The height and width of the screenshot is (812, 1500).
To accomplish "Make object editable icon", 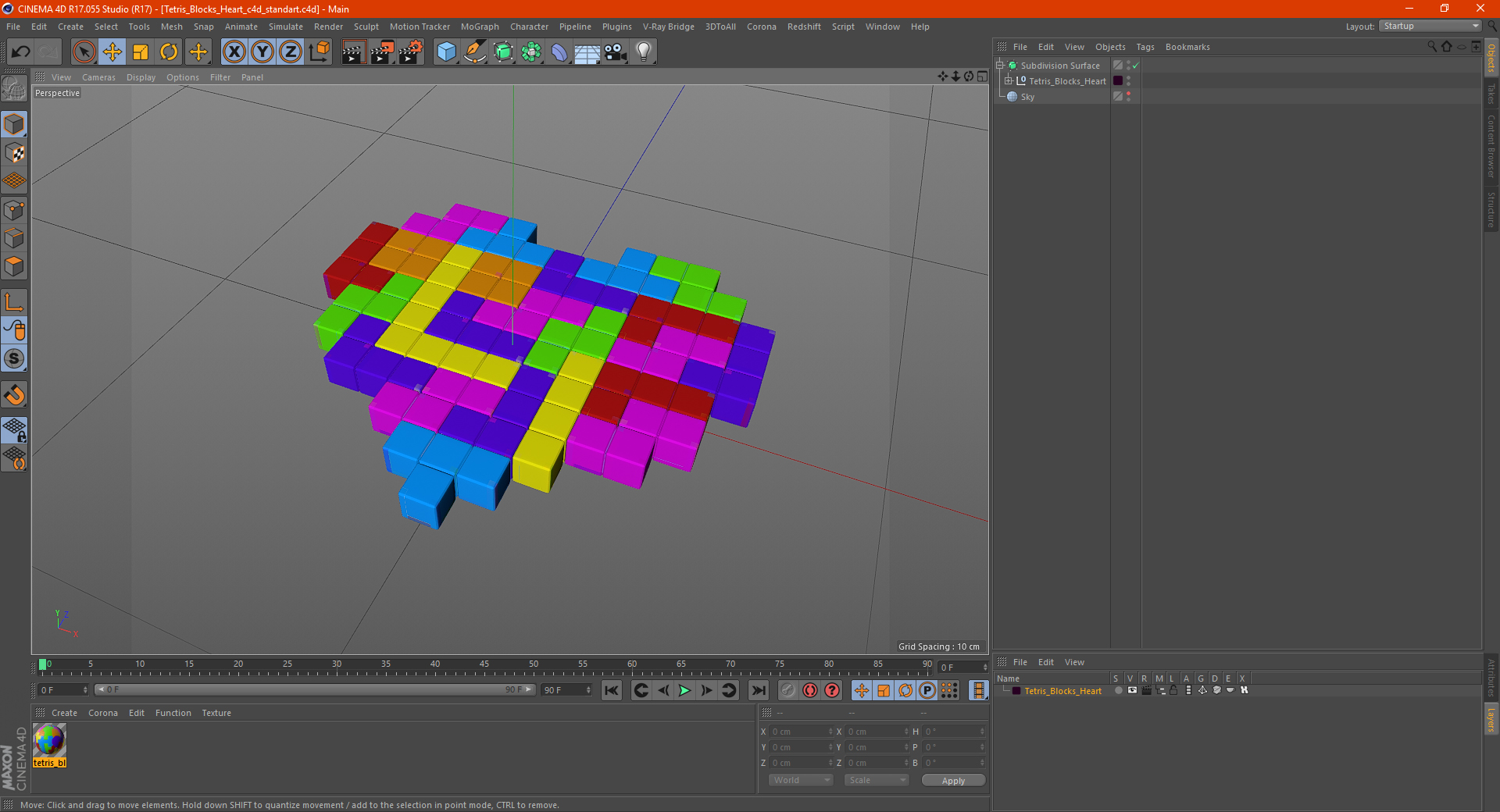I will pos(14,89).
